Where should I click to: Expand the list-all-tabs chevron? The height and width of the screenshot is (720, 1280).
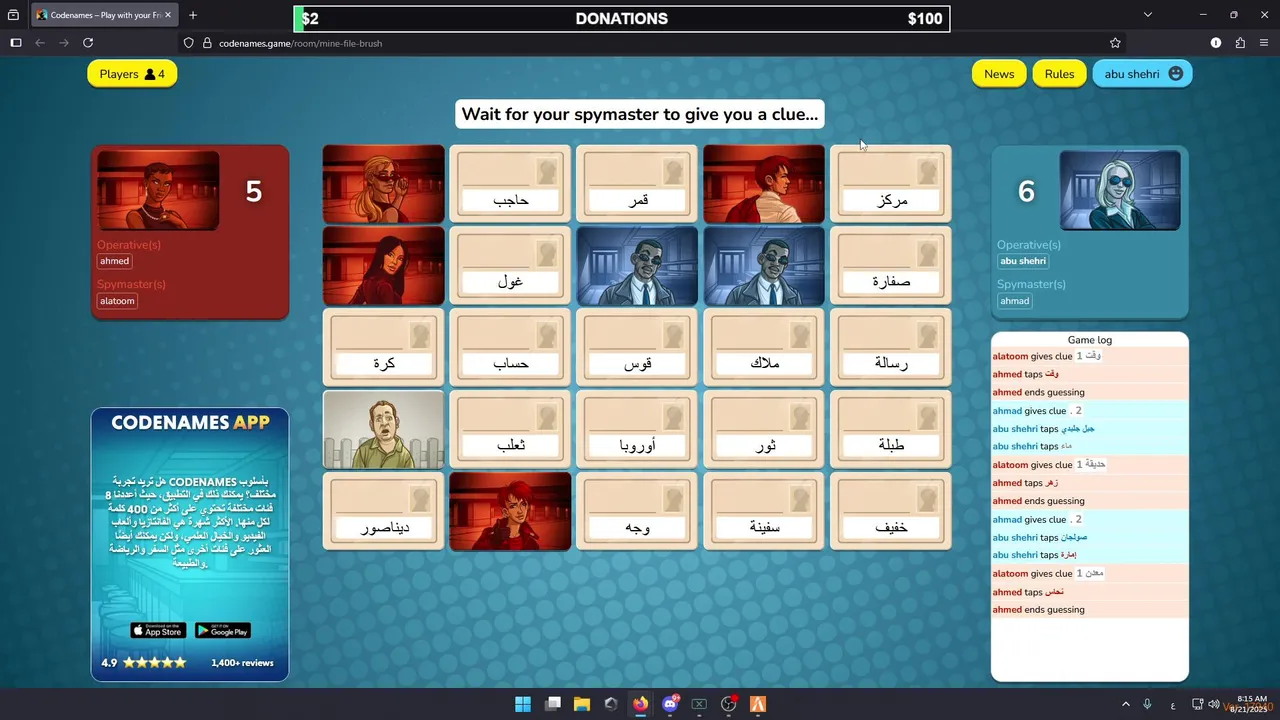(1148, 15)
